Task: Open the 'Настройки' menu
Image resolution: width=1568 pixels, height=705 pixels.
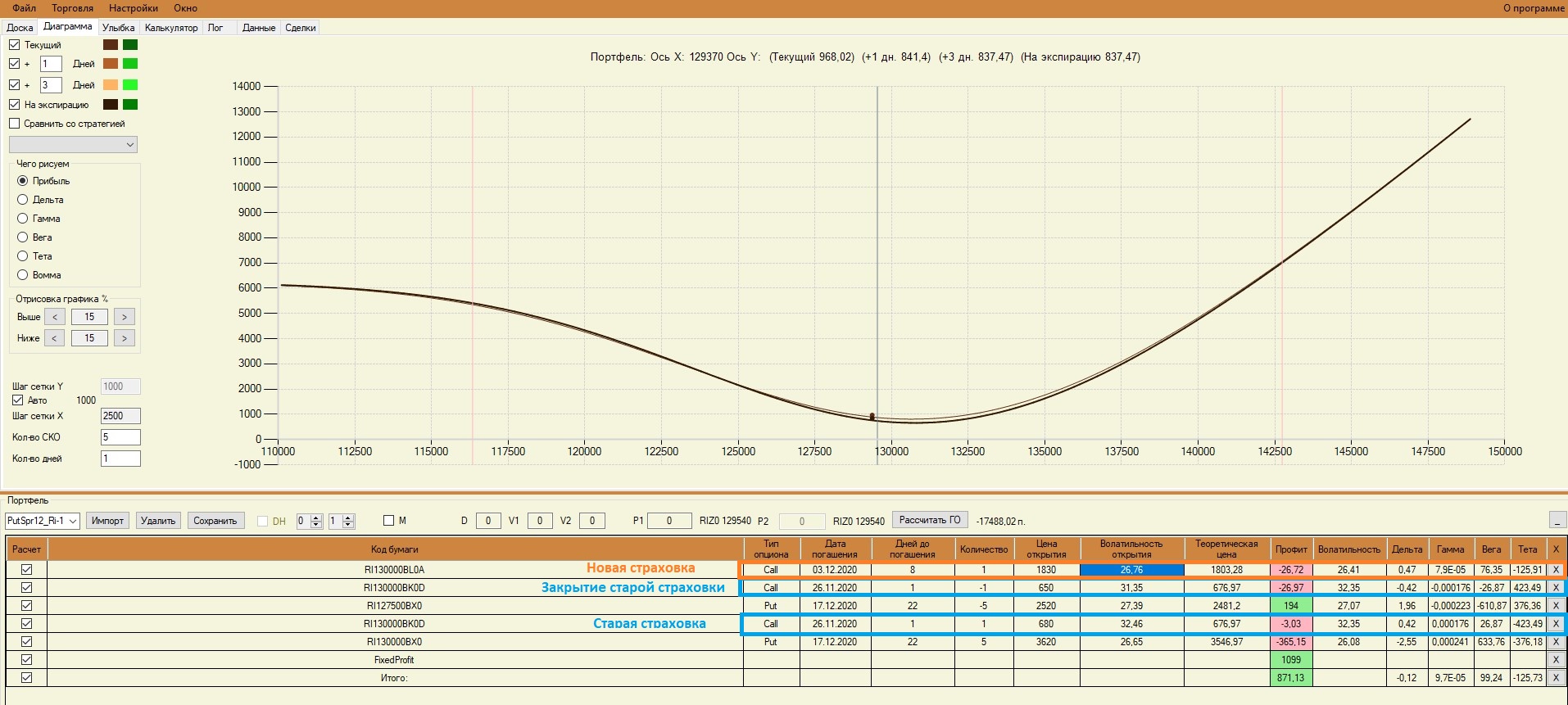Action: 134,8
